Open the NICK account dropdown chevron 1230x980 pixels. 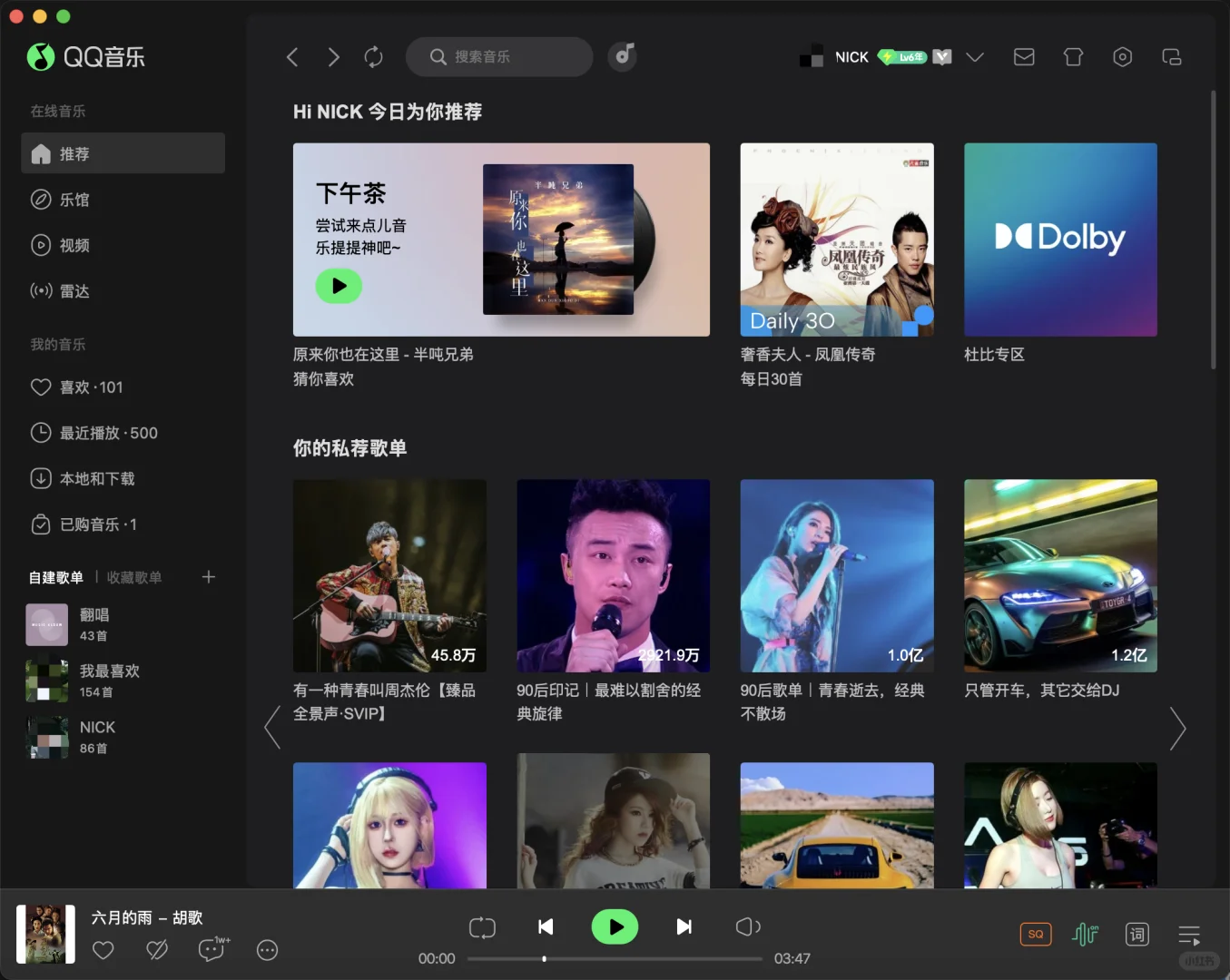tap(975, 56)
